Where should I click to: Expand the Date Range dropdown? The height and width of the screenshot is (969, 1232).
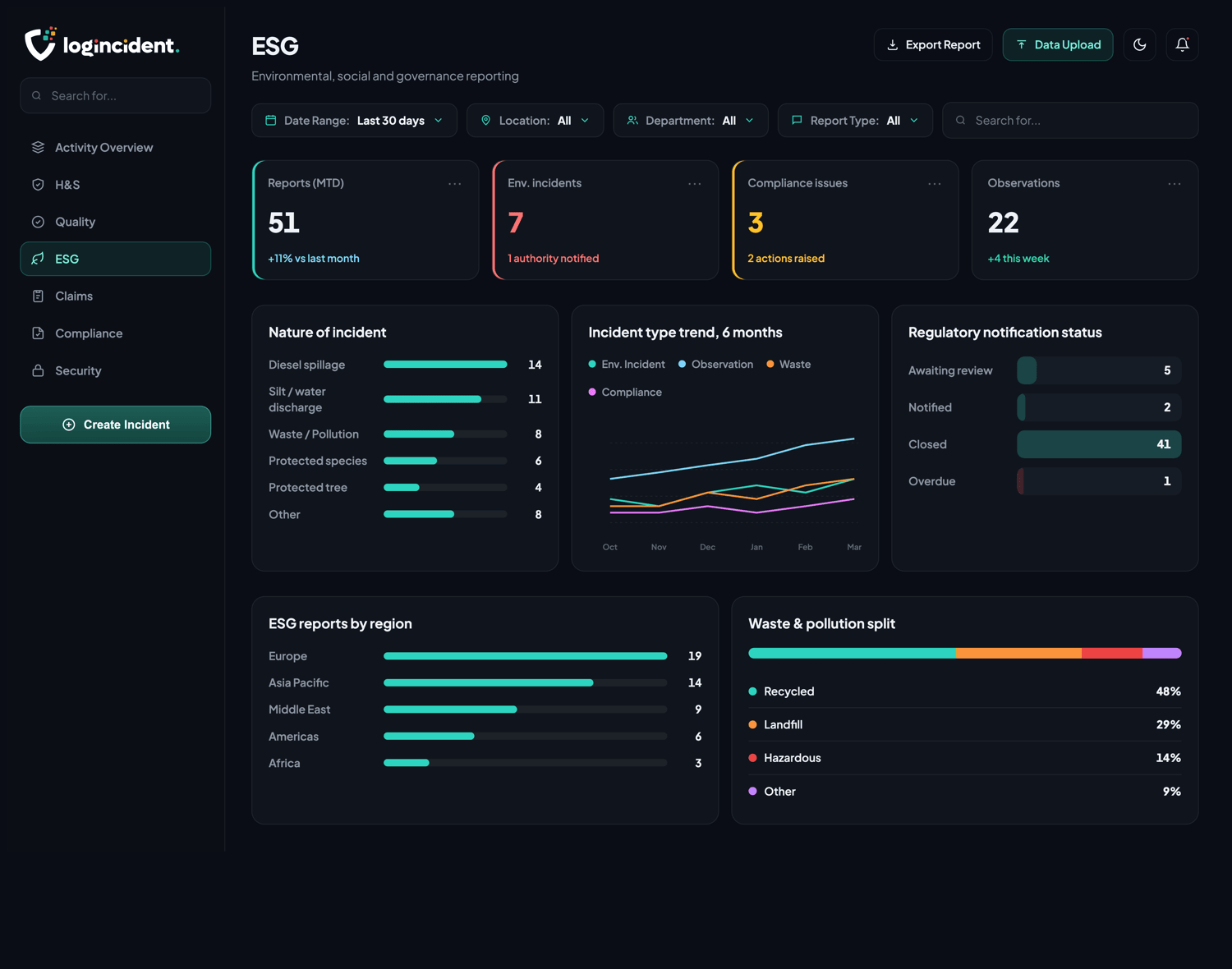[355, 121]
